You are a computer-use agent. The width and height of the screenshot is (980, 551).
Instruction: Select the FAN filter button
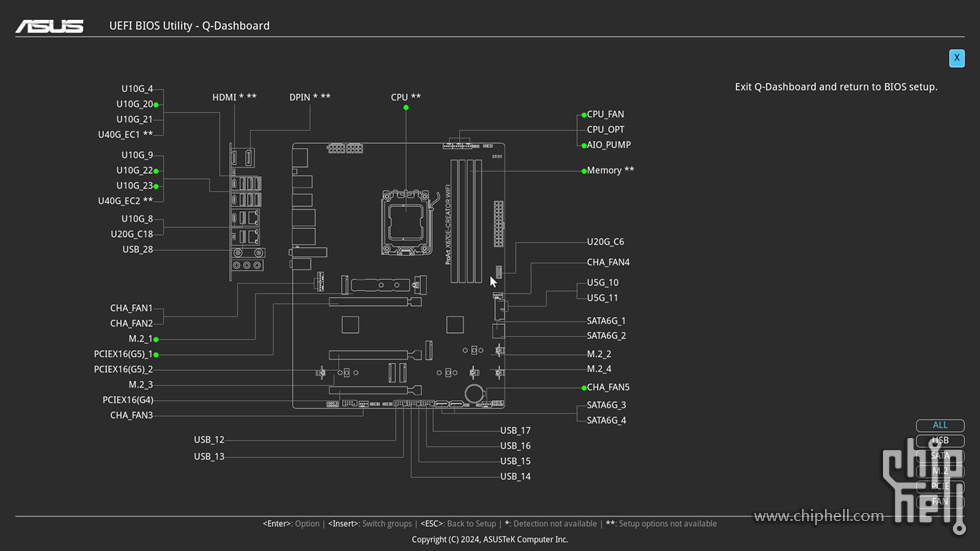click(939, 502)
